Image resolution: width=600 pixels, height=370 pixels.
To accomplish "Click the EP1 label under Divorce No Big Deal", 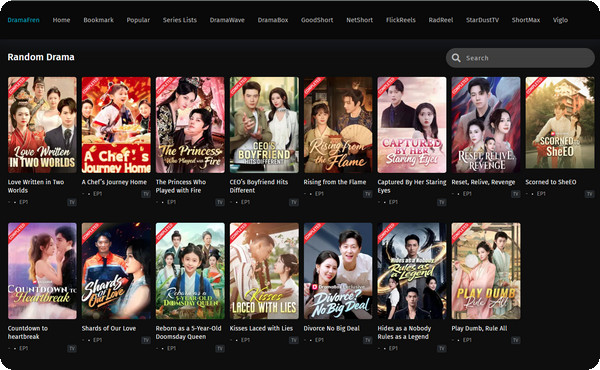I will (x=319, y=340).
